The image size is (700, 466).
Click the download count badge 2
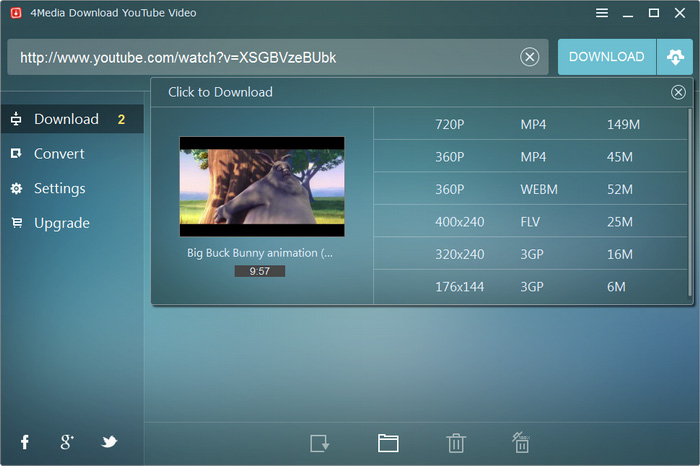pos(121,119)
